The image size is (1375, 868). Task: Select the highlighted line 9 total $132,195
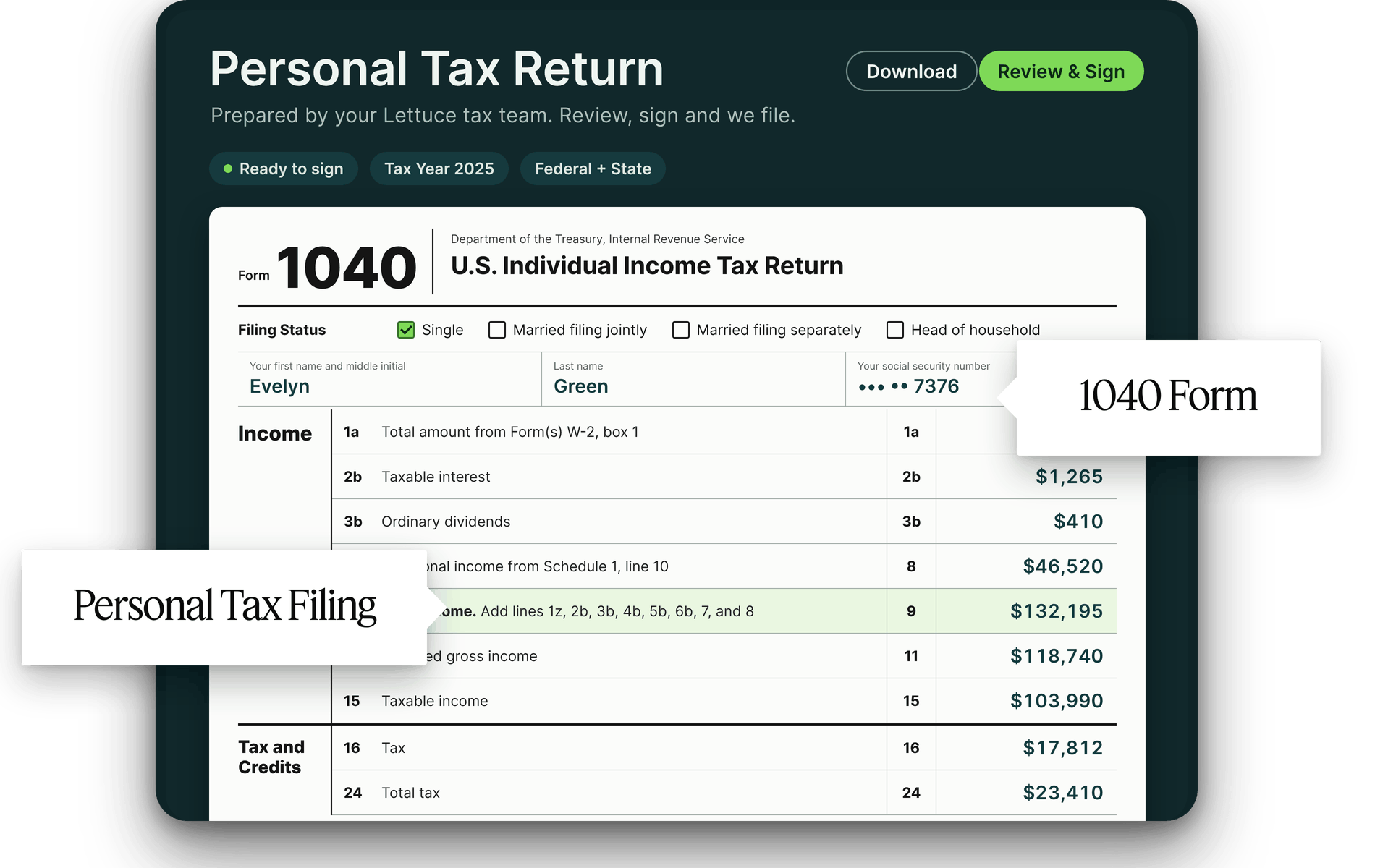[1057, 611]
